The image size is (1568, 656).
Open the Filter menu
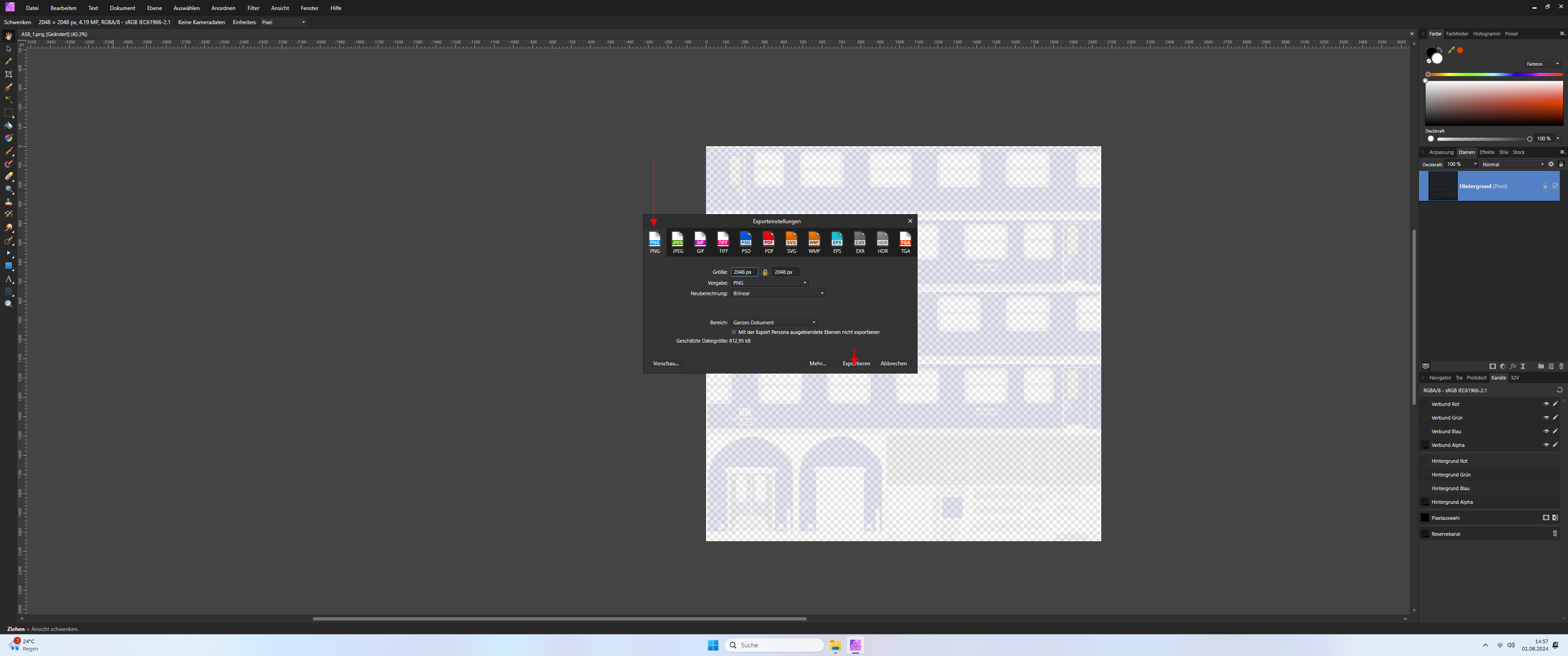pyautogui.click(x=253, y=8)
